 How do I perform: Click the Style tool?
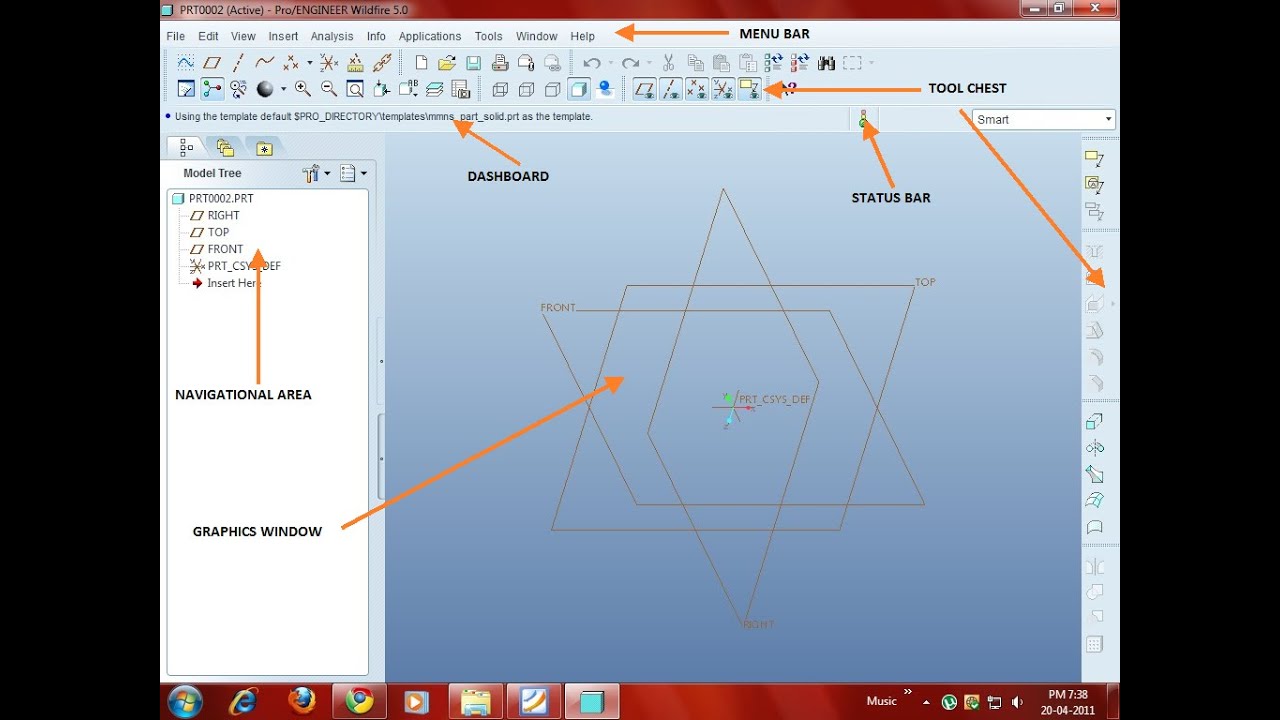click(1095, 526)
